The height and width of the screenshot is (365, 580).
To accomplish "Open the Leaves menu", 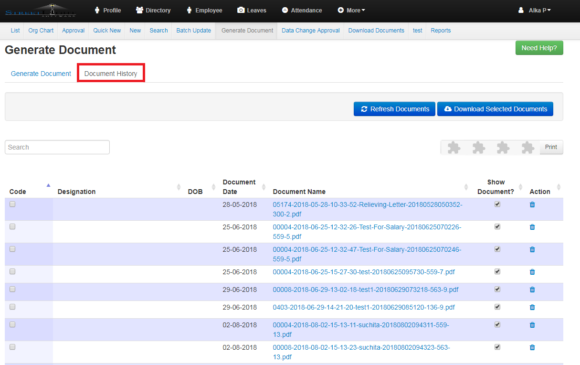I will 252,10.
